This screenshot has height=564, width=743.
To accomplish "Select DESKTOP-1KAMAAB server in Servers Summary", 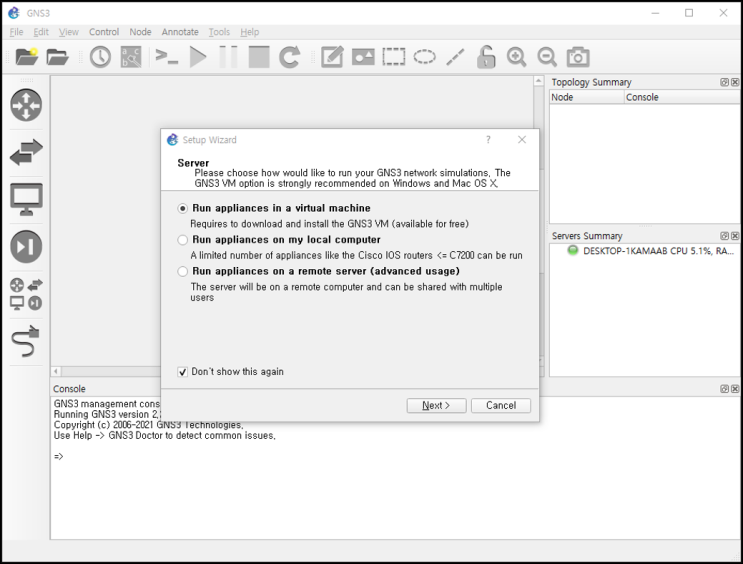I will click(650, 251).
